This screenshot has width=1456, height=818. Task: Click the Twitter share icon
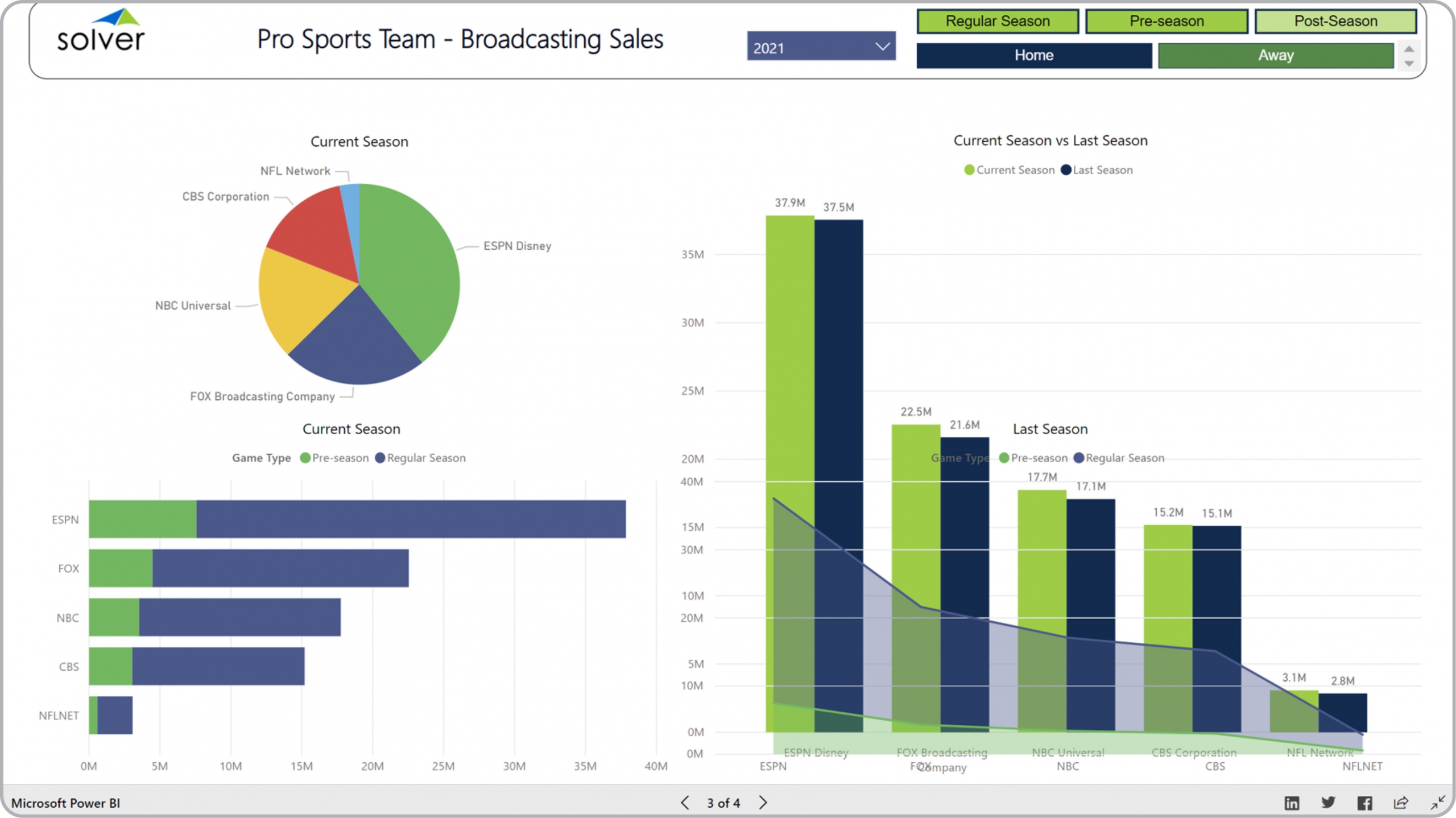click(x=1328, y=803)
